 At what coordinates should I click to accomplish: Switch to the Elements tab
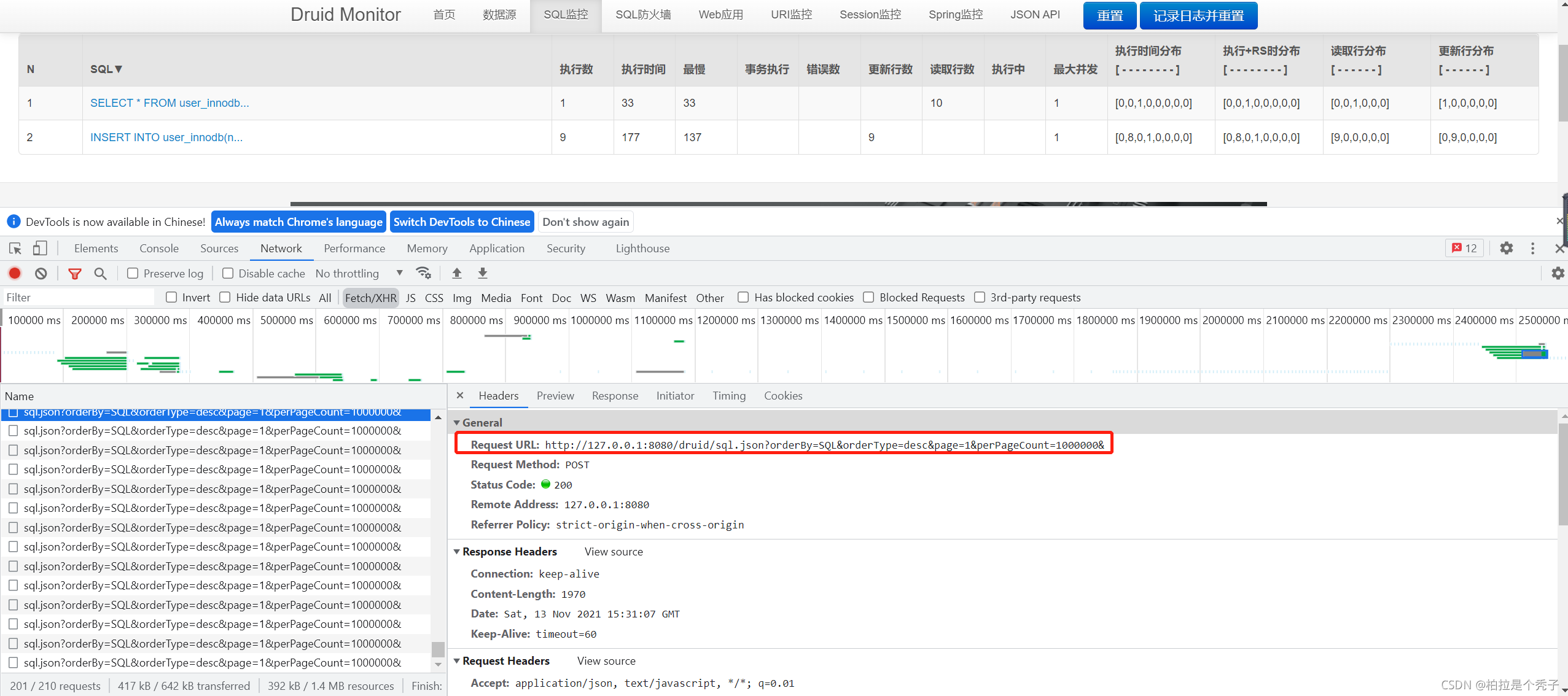coord(96,249)
